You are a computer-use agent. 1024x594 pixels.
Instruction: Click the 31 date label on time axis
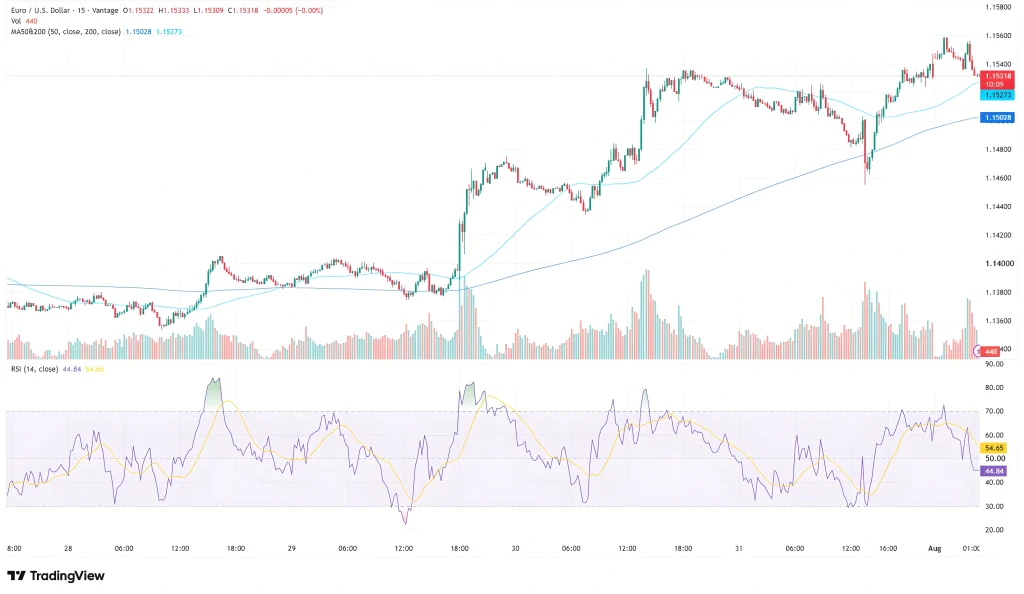click(x=739, y=548)
